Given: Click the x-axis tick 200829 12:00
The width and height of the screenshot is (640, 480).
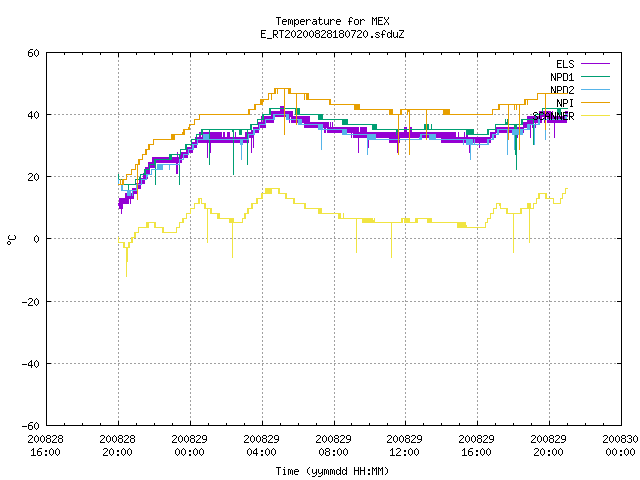Looking at the screenshot, I should (x=404, y=446).
